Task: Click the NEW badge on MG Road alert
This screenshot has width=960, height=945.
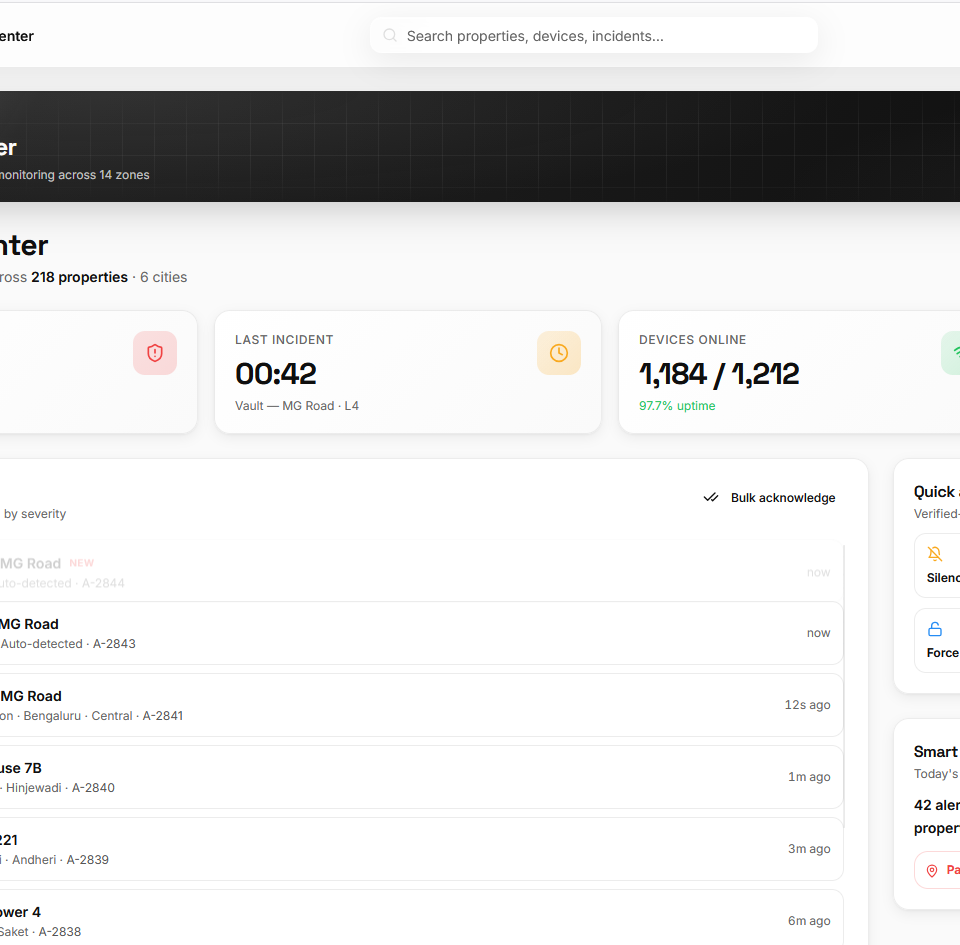Action: pos(81,563)
